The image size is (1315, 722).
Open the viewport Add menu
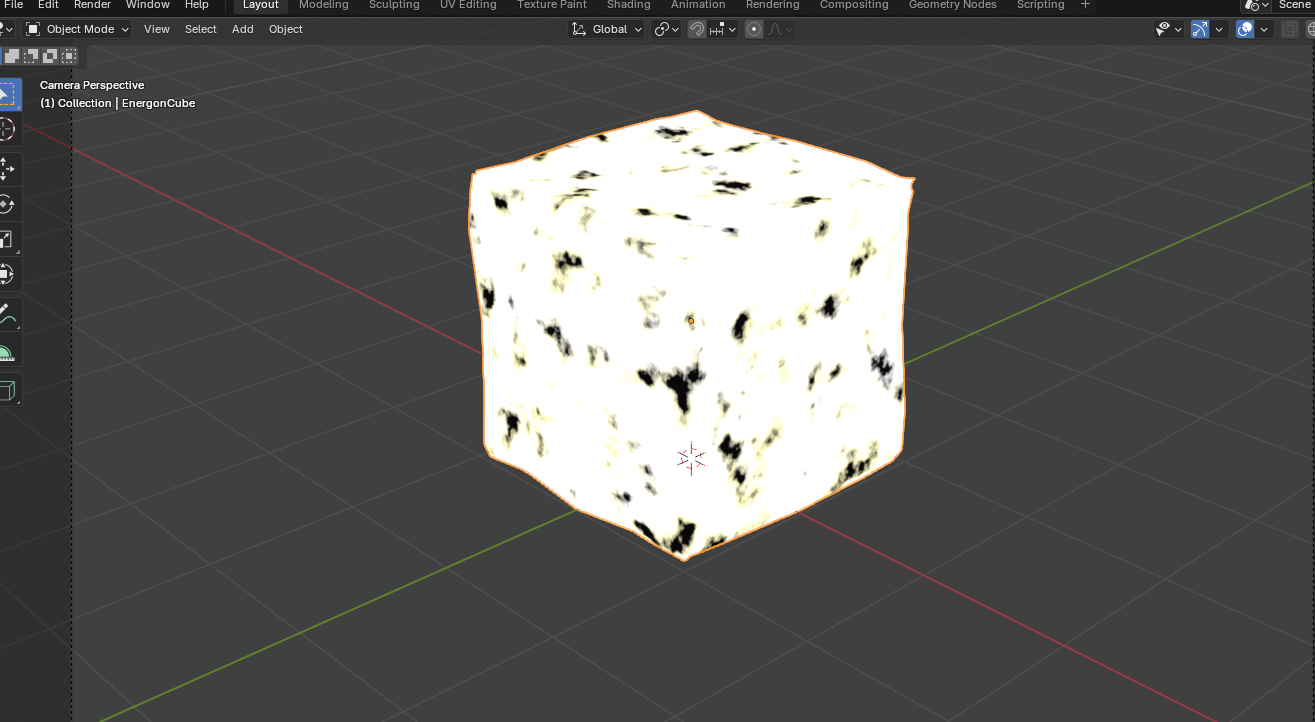[x=243, y=29]
